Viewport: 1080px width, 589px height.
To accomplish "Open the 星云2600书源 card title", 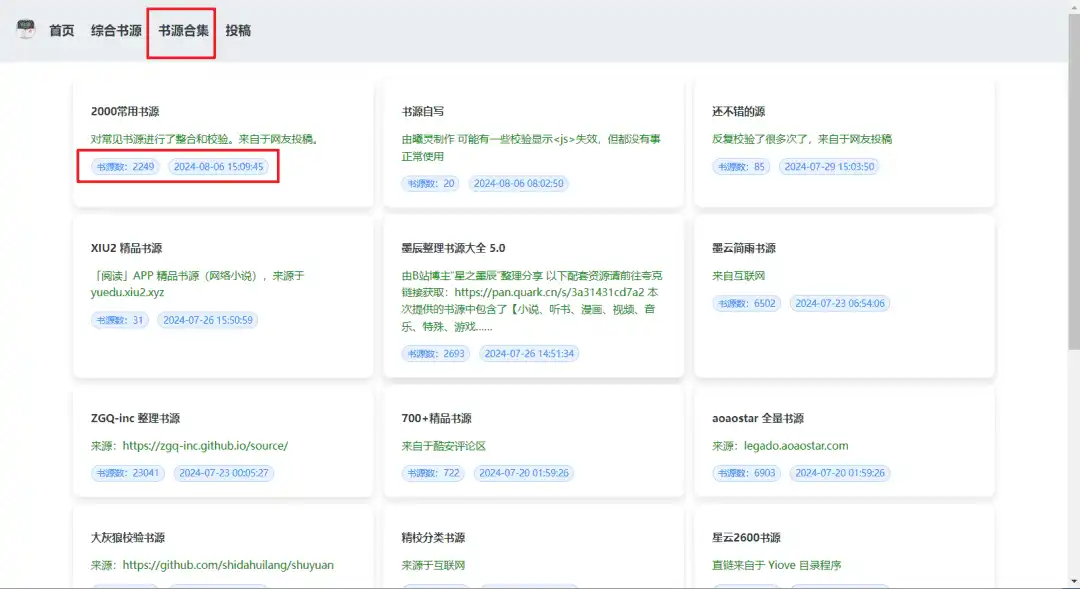I will click(x=747, y=537).
